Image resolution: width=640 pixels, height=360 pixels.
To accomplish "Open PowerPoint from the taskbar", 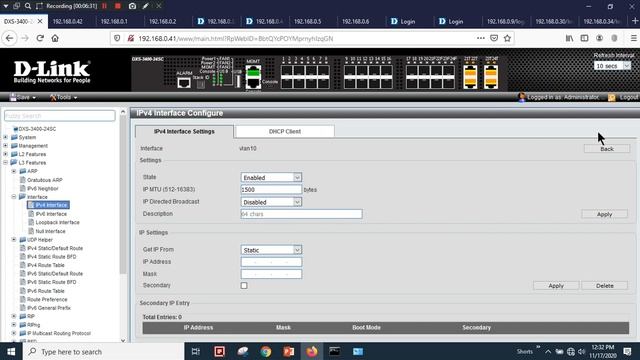I will [x=289, y=351].
